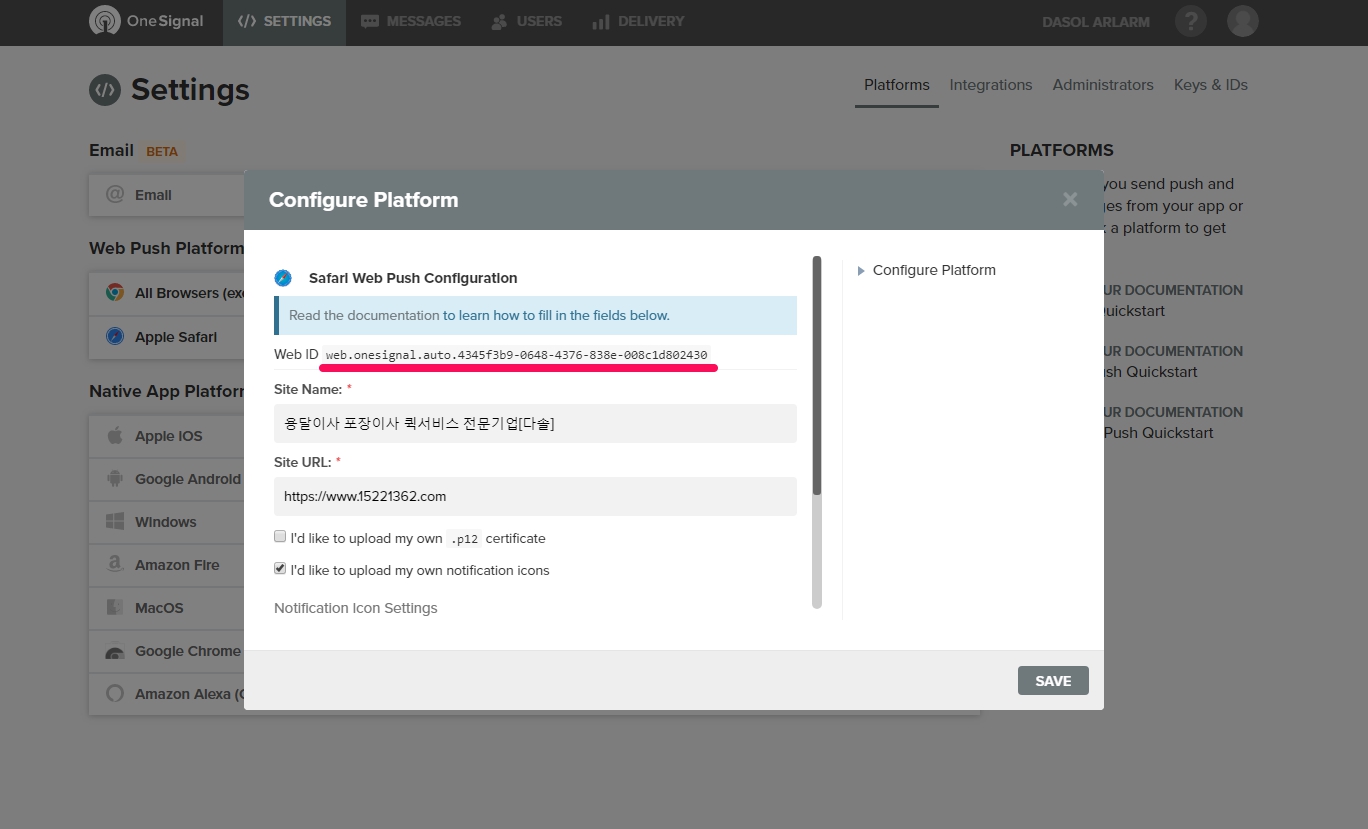Open the documentation link about filling fields

(x=556, y=315)
